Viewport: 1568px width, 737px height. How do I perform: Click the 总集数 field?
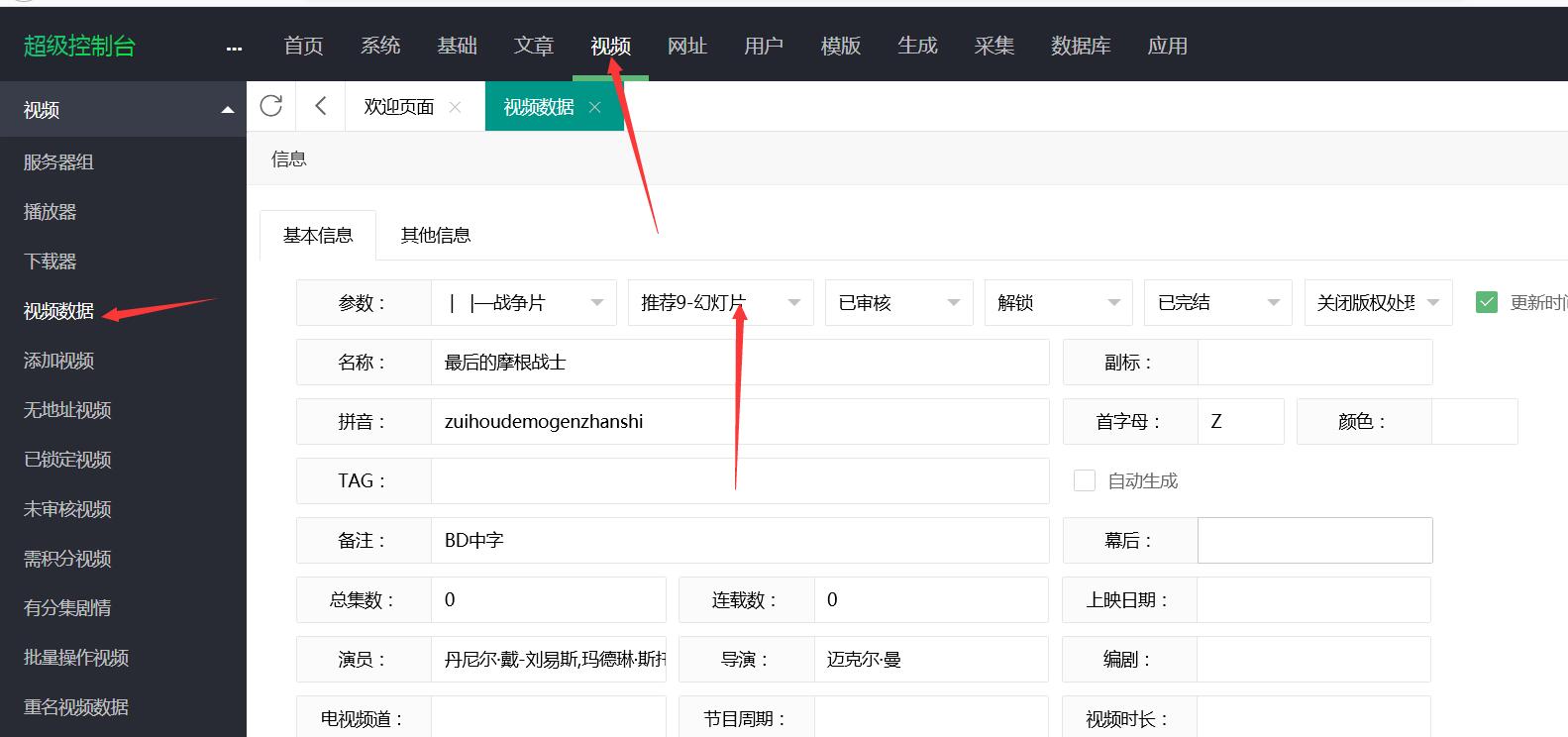[x=549, y=599]
